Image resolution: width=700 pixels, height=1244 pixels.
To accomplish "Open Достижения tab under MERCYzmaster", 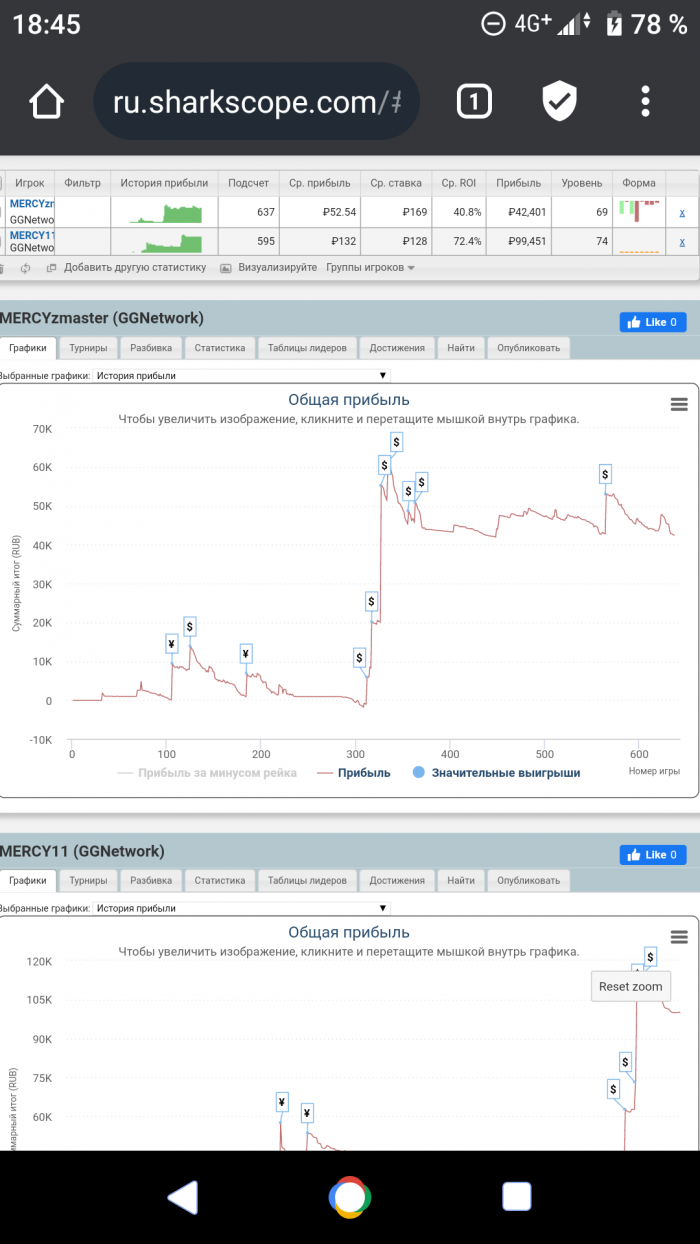I will (397, 348).
